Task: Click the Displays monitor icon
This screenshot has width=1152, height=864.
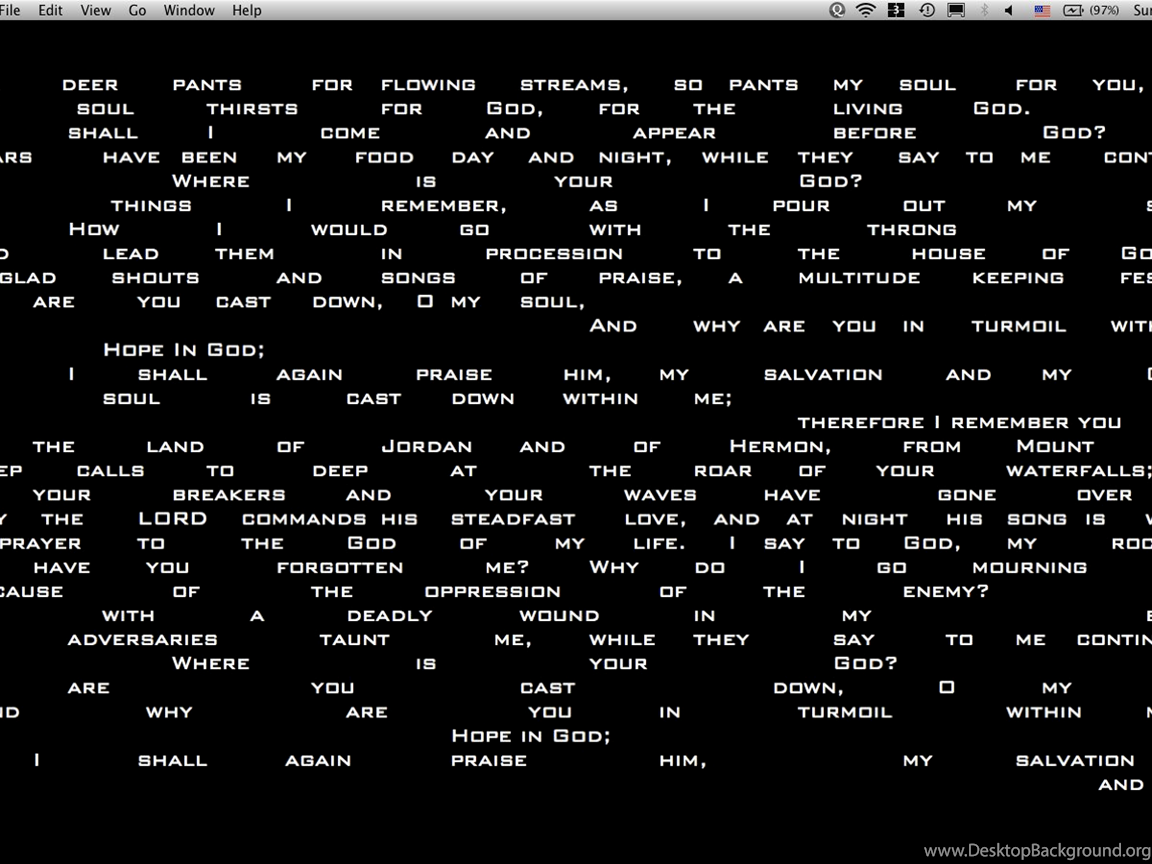Action: click(x=956, y=10)
